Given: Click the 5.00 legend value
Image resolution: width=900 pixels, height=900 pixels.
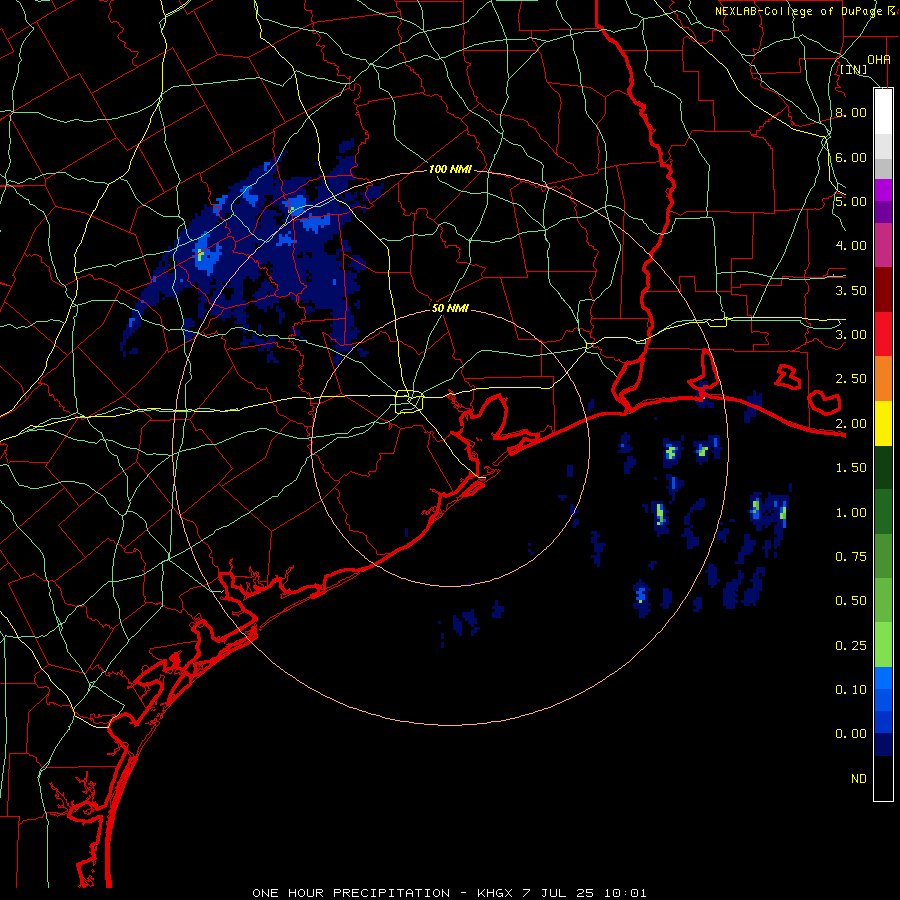Looking at the screenshot, I should (851, 201).
